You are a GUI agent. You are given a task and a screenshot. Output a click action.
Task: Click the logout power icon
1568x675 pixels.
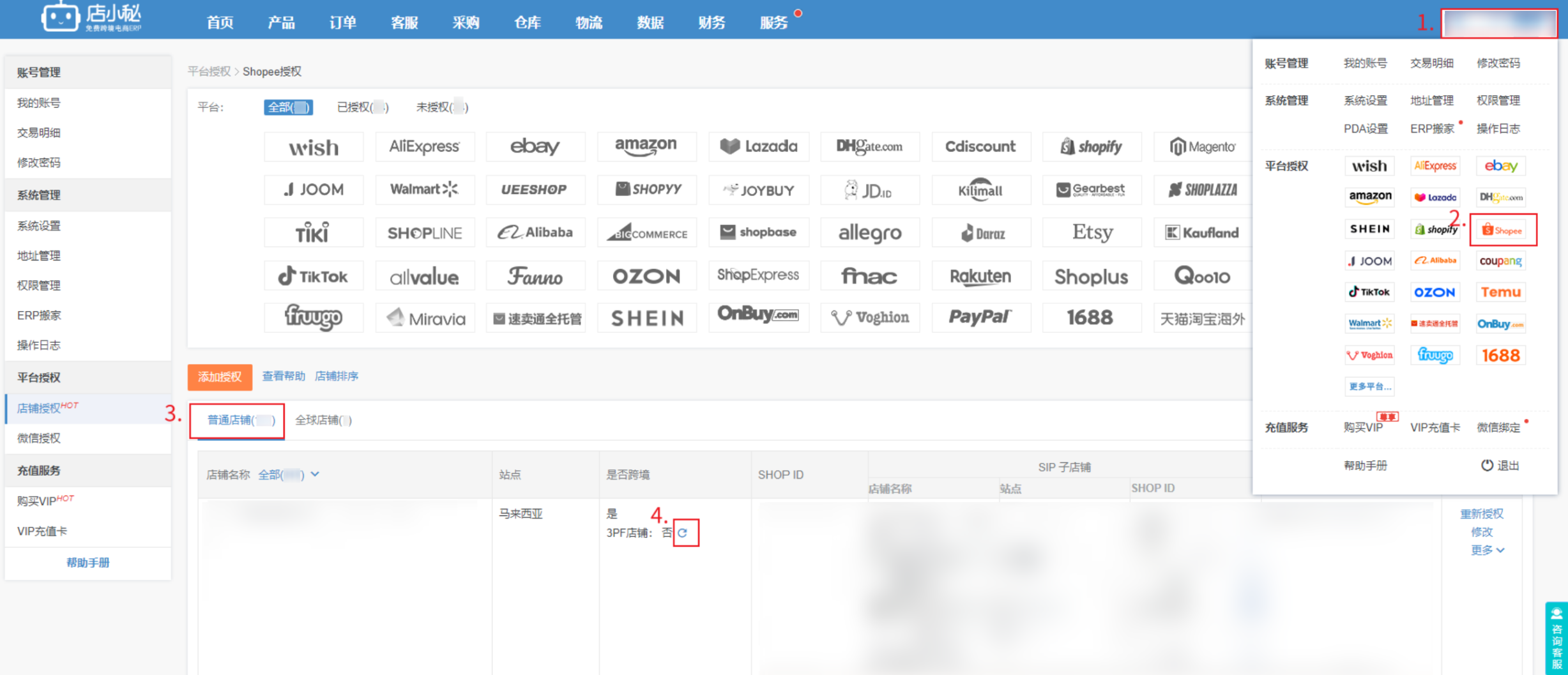point(1486,466)
